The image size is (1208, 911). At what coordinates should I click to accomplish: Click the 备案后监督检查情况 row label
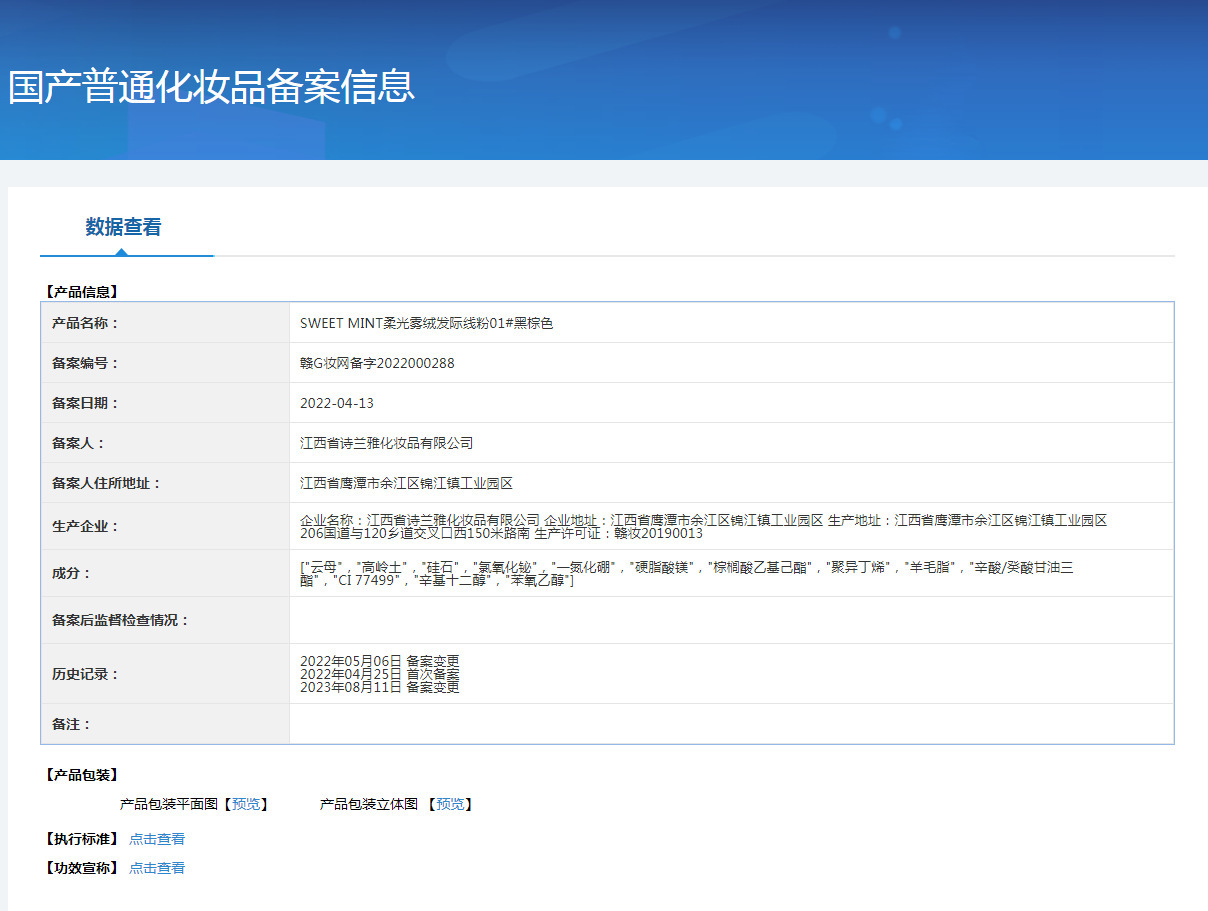coord(120,620)
